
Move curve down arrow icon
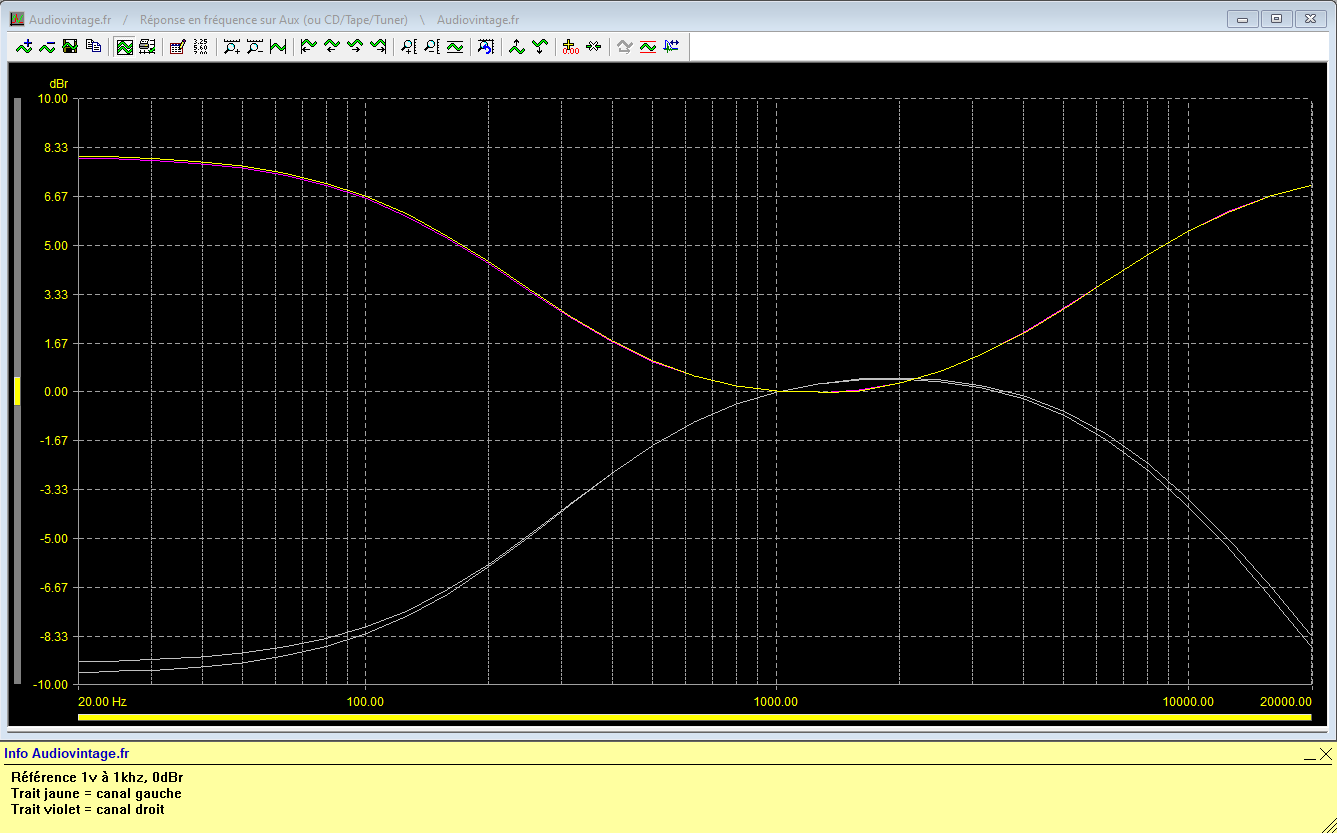point(539,46)
